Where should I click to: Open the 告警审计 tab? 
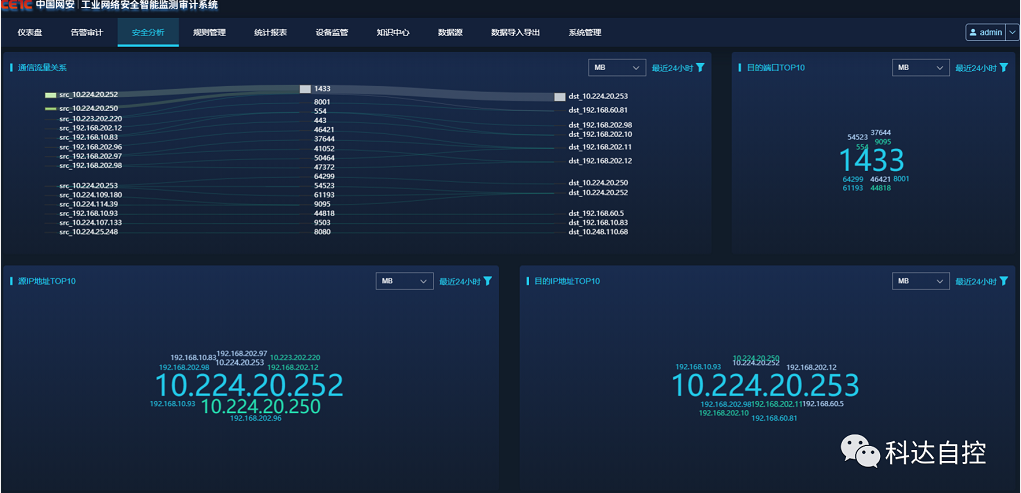(x=87, y=32)
